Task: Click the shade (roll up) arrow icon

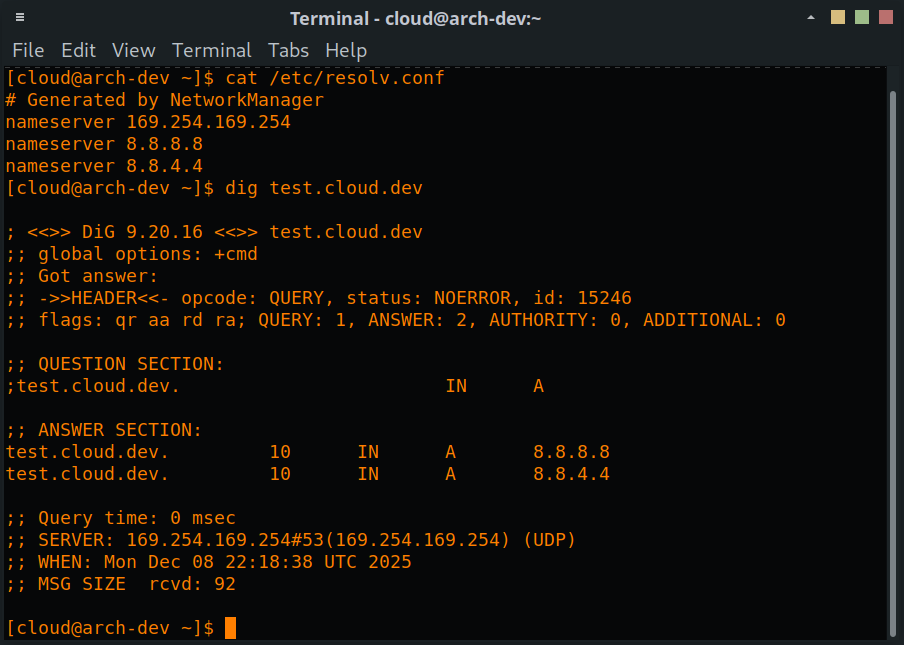Action: point(811,18)
